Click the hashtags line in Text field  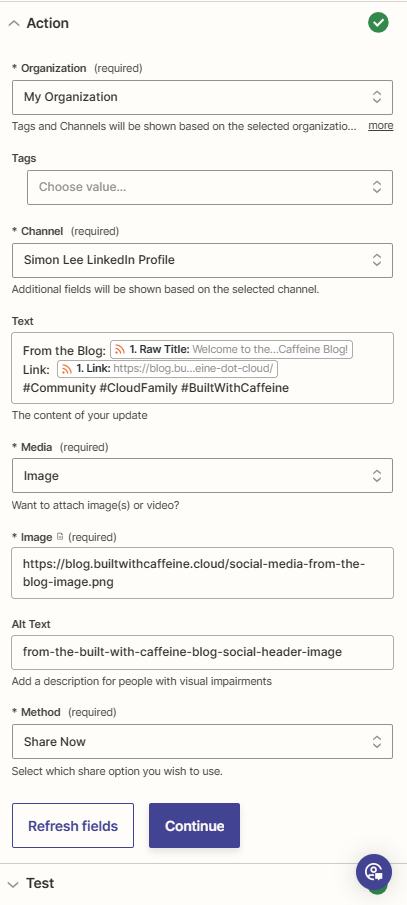[156, 388]
